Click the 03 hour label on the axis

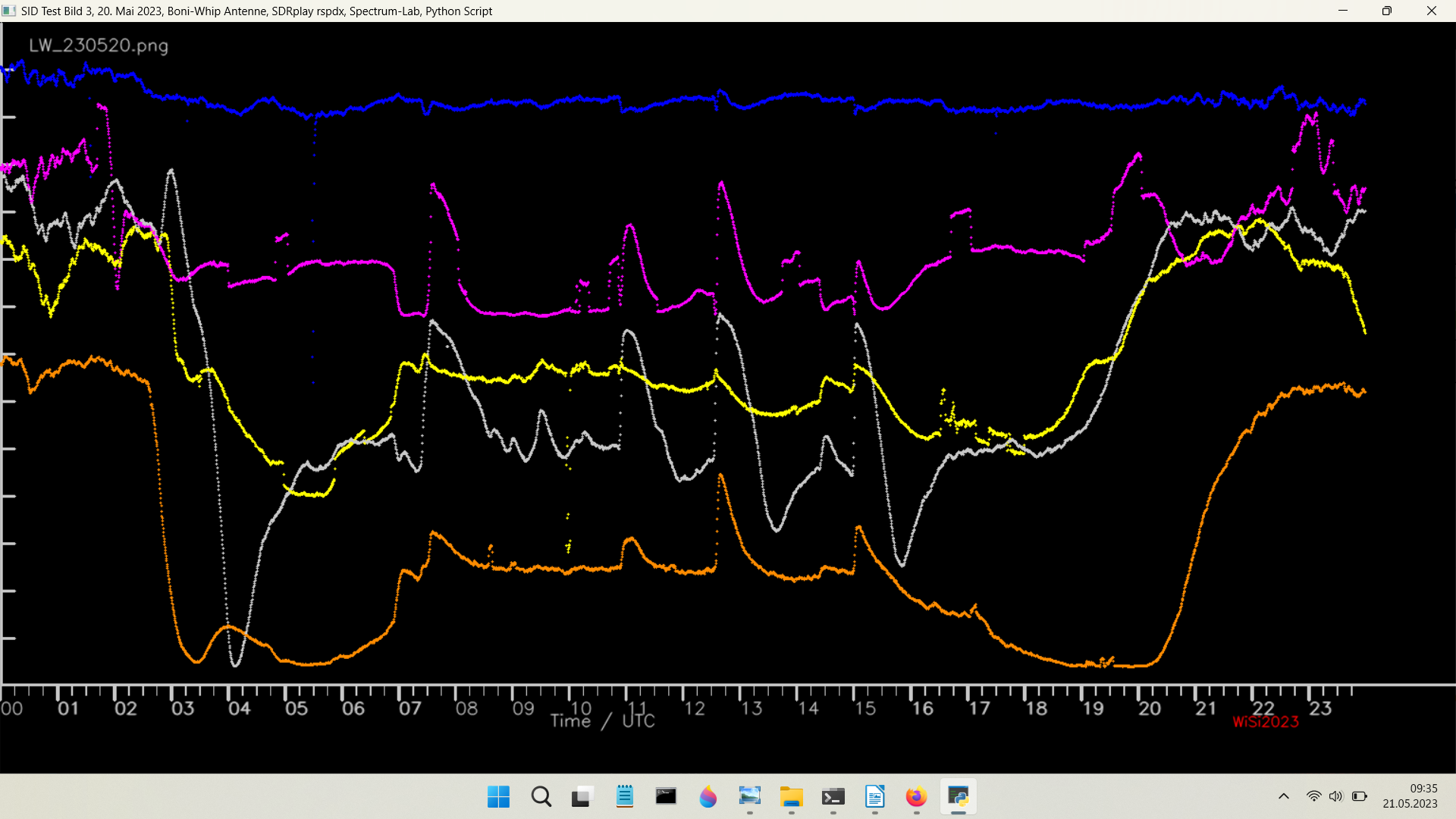pos(183,708)
